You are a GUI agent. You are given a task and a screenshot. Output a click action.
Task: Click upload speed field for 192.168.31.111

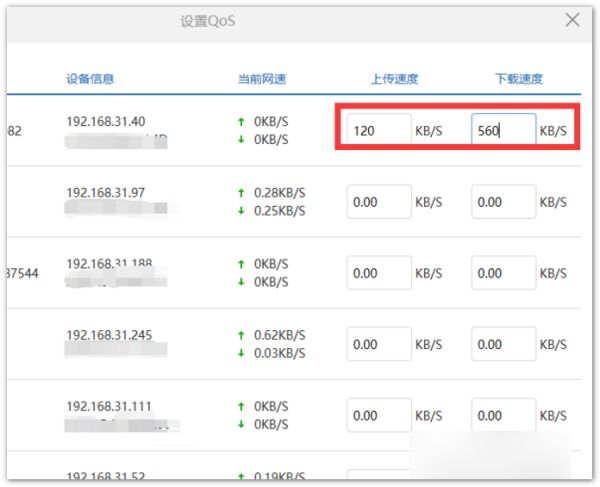pos(379,415)
